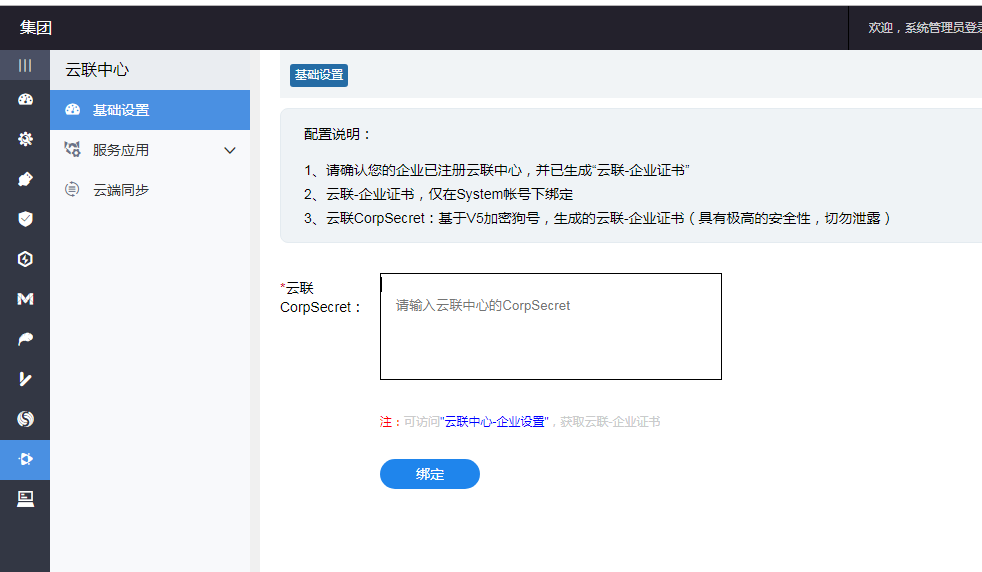Expand the 服务应用 chevron arrow
The width and height of the screenshot is (982, 572).
pos(230,150)
